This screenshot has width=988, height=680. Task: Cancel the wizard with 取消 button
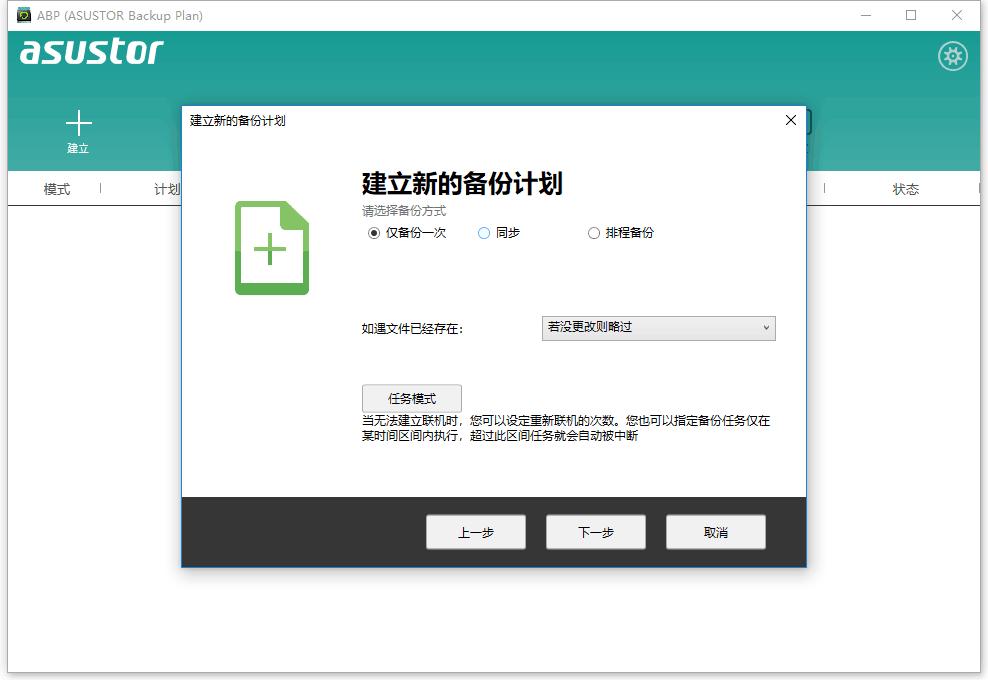pos(715,532)
